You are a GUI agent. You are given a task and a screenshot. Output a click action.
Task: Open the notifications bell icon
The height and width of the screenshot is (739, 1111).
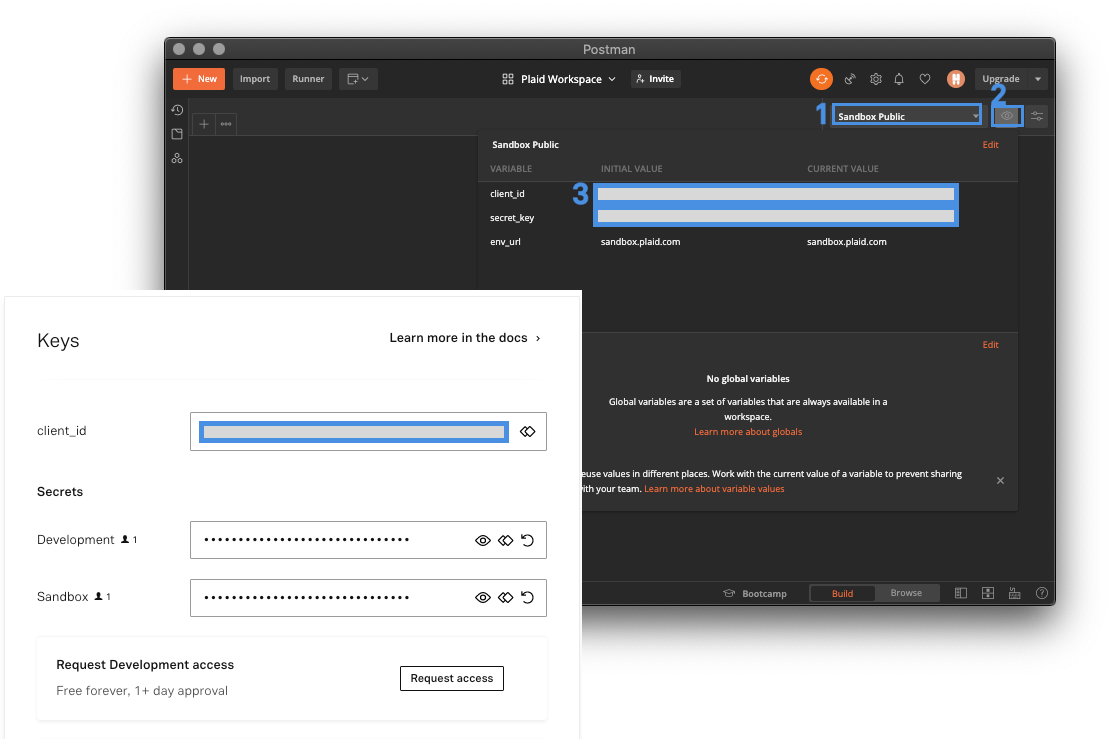tap(899, 79)
